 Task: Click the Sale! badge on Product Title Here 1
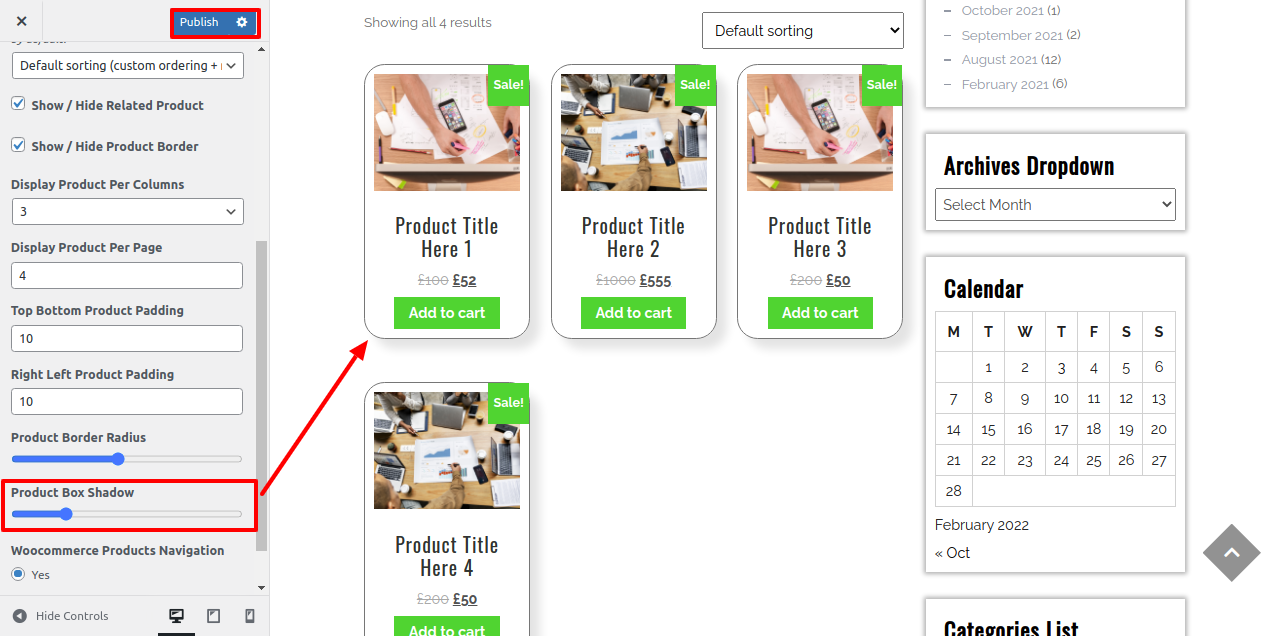pyautogui.click(x=508, y=85)
